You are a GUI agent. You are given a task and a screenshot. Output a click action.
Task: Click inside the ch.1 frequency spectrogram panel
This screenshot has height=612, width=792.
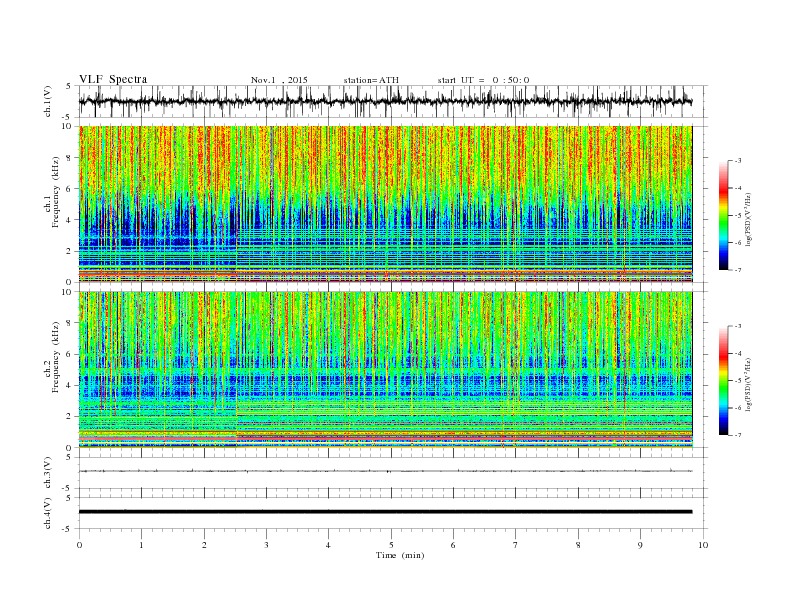(385, 204)
